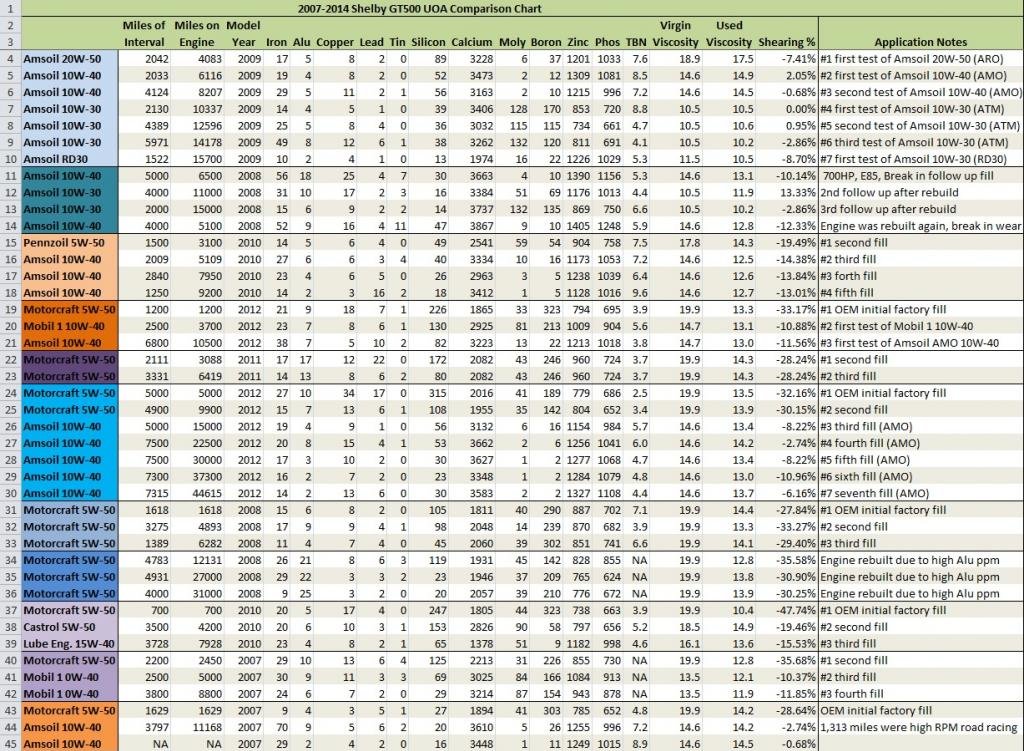This screenshot has width=1024, height=751.
Task: Select the chart title '2007-2014 Shelby GT500 UOA Comparison Chart'
Action: 419,9
